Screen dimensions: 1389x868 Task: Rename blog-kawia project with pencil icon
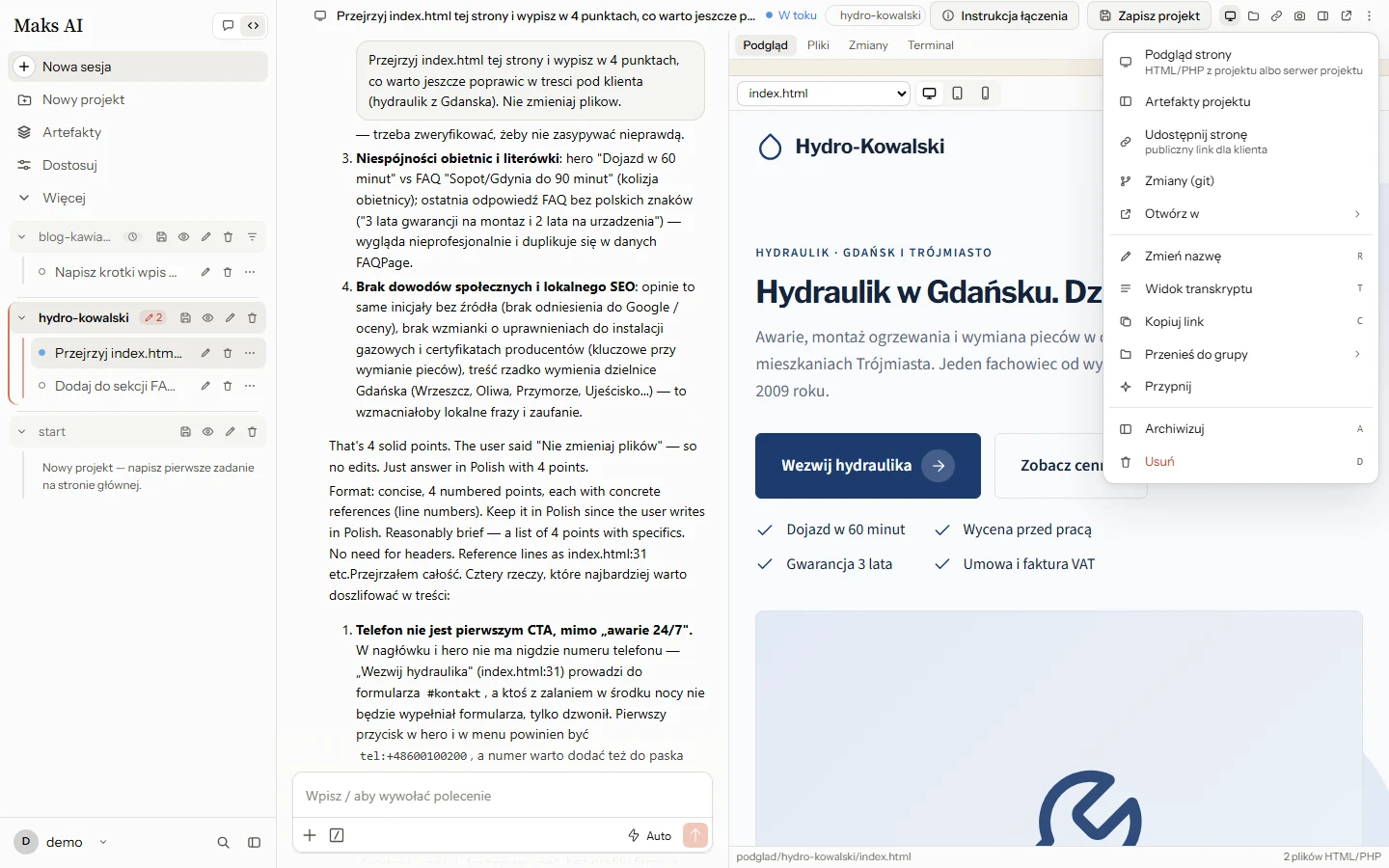(205, 237)
